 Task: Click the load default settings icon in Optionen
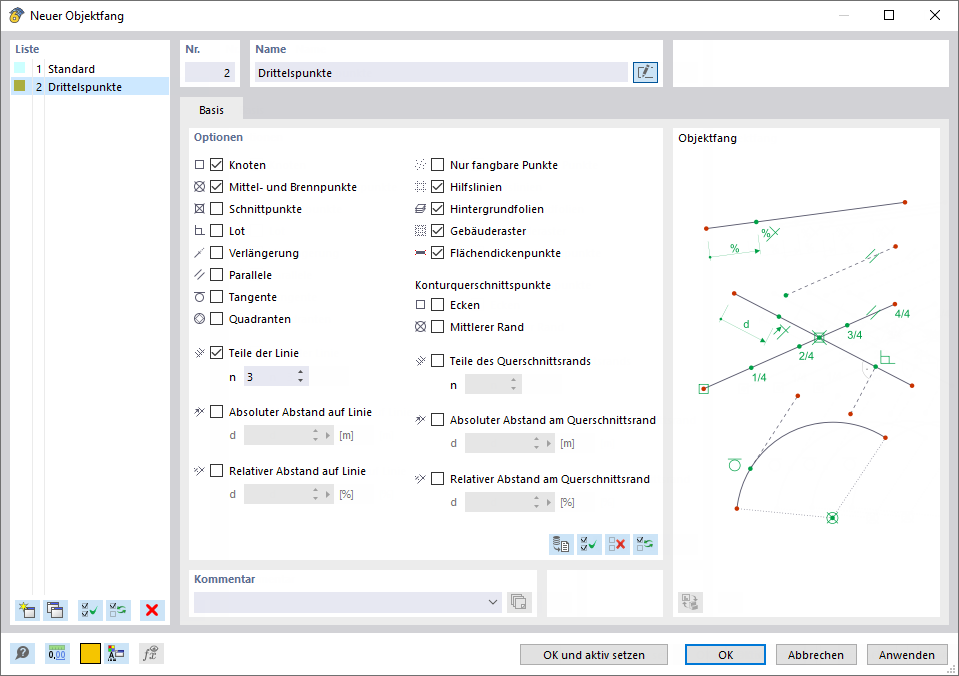[561, 544]
